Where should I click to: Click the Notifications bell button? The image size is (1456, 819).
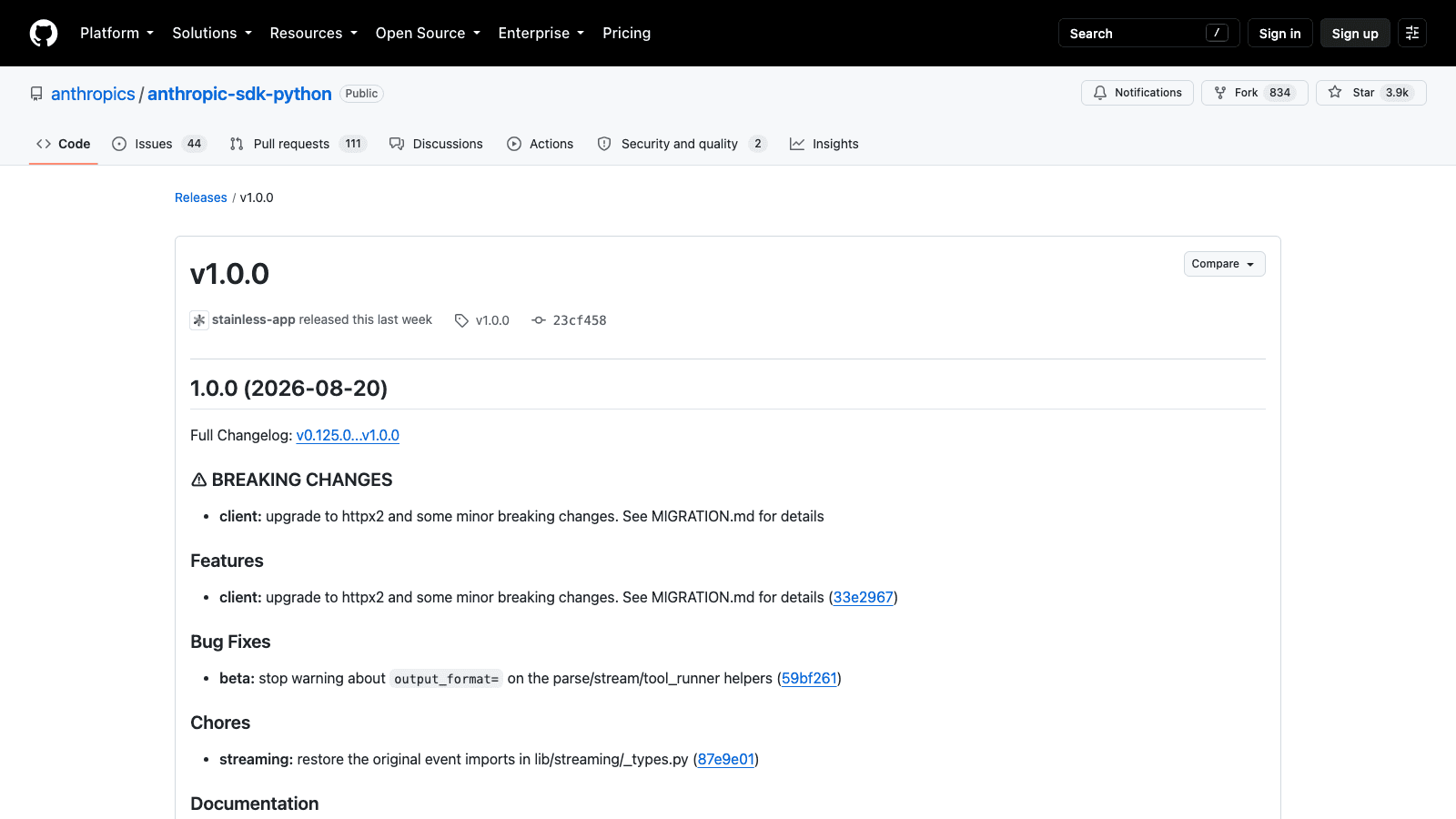1137,93
